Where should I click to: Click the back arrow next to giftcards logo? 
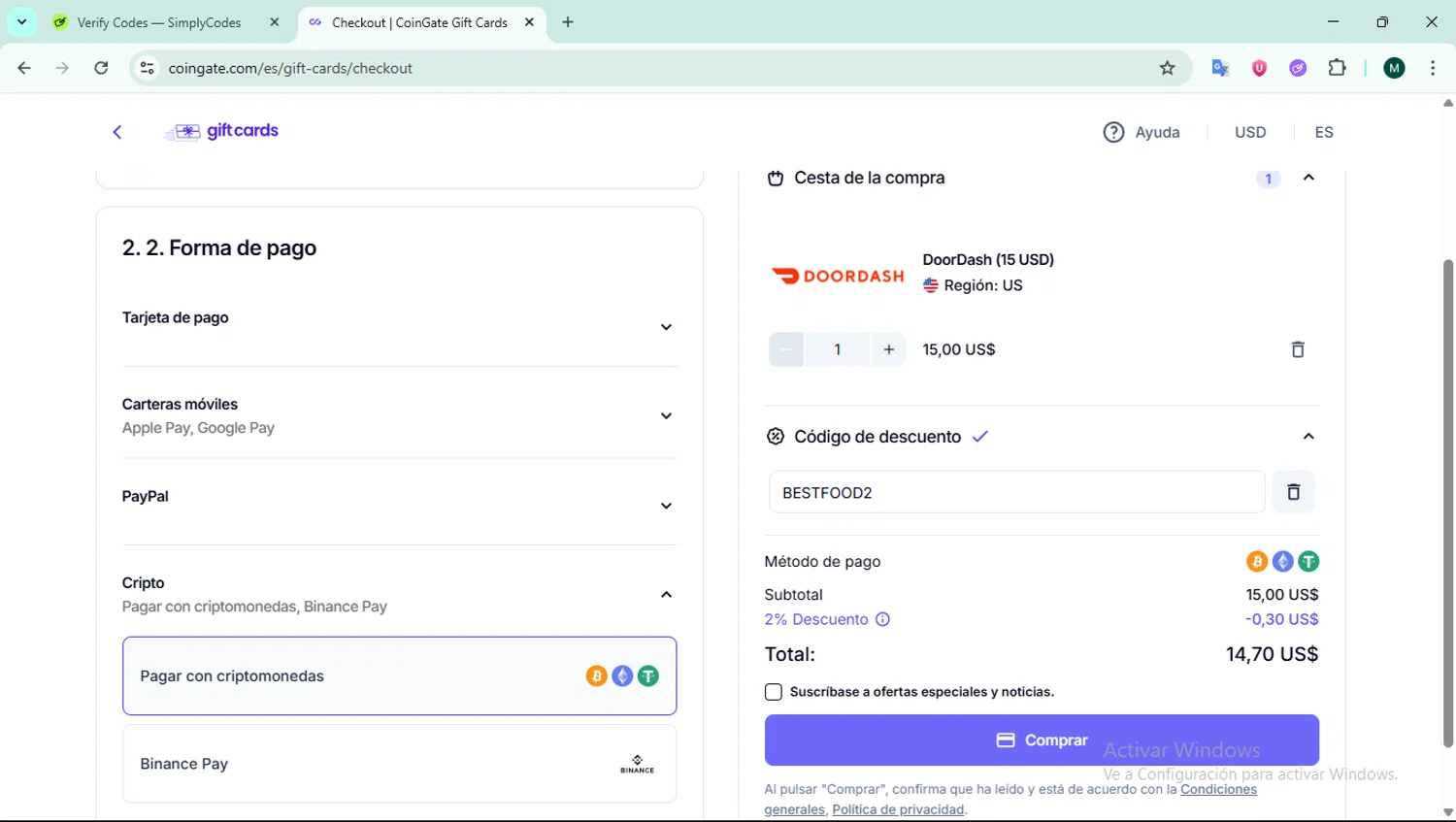pos(117,132)
